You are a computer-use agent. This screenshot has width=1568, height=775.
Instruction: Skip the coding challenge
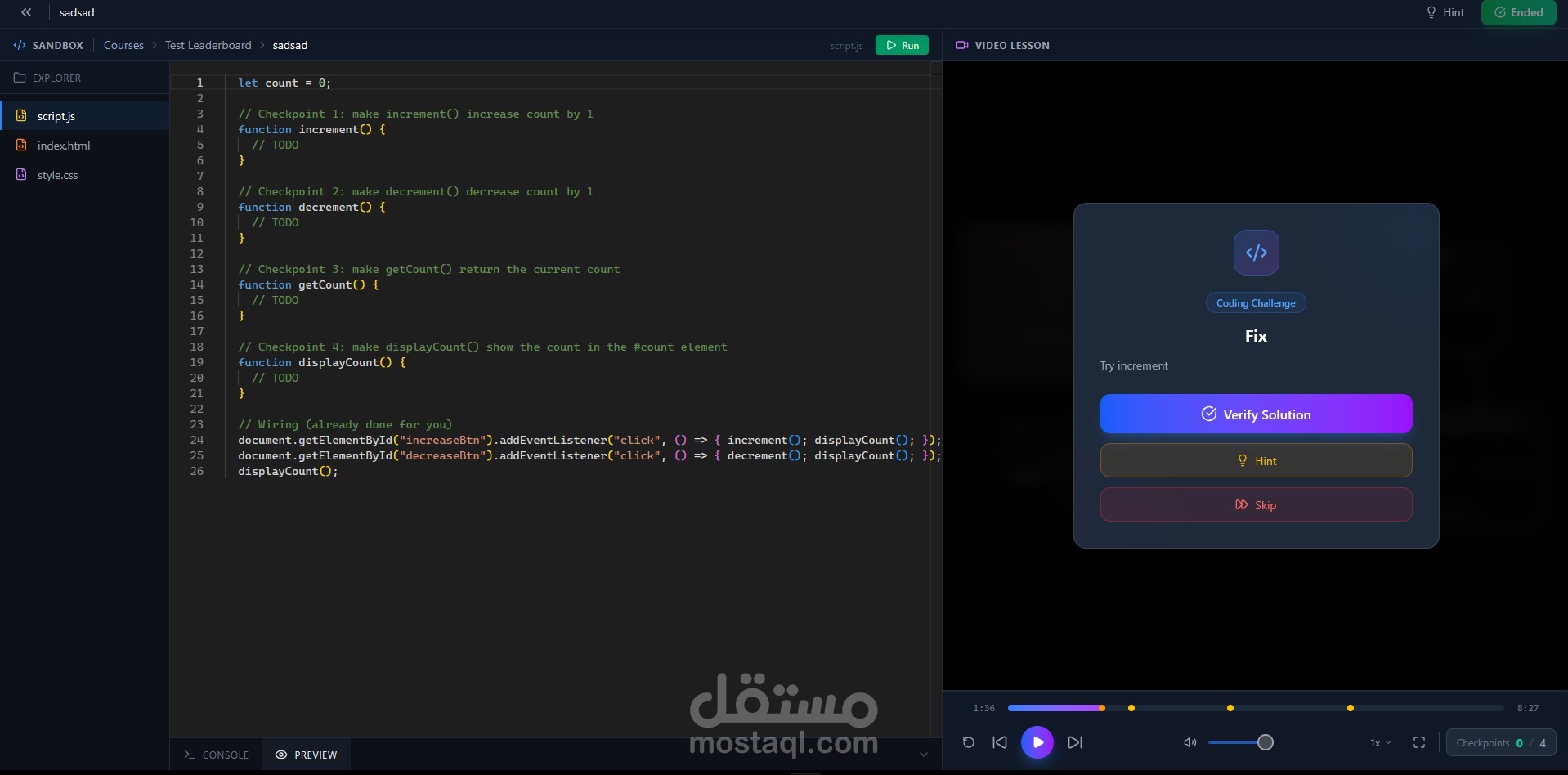pyautogui.click(x=1256, y=505)
